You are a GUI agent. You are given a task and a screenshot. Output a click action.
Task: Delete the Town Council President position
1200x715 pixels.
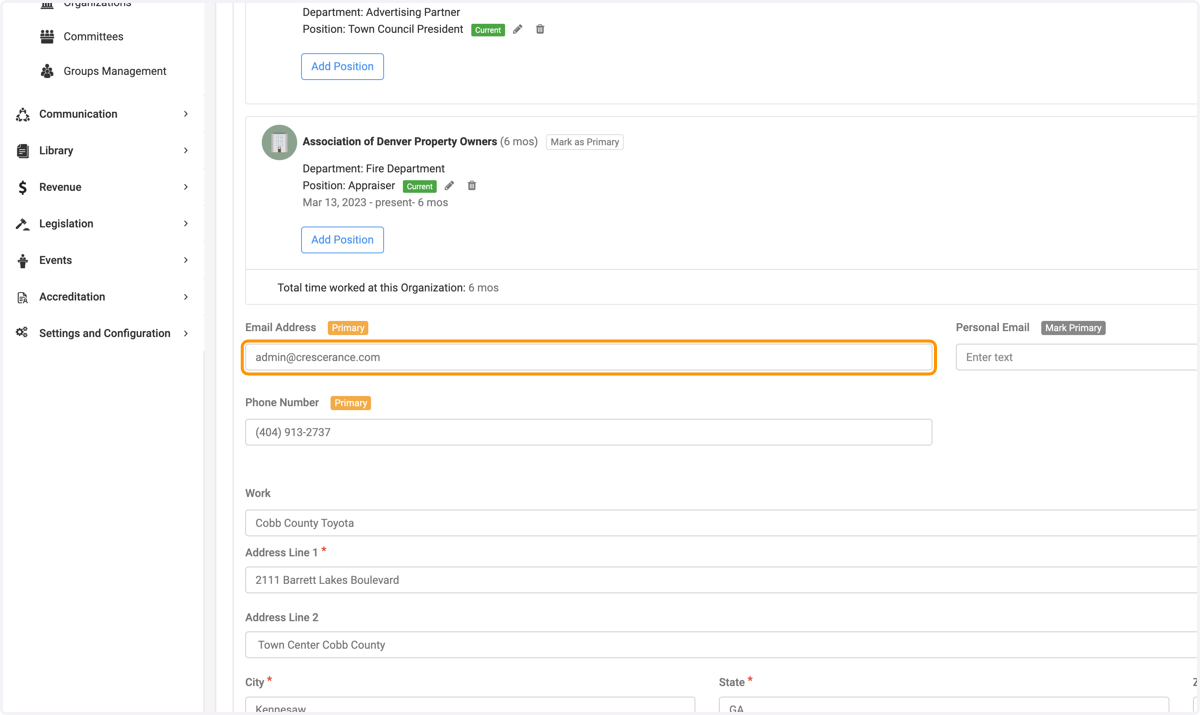pyautogui.click(x=540, y=30)
